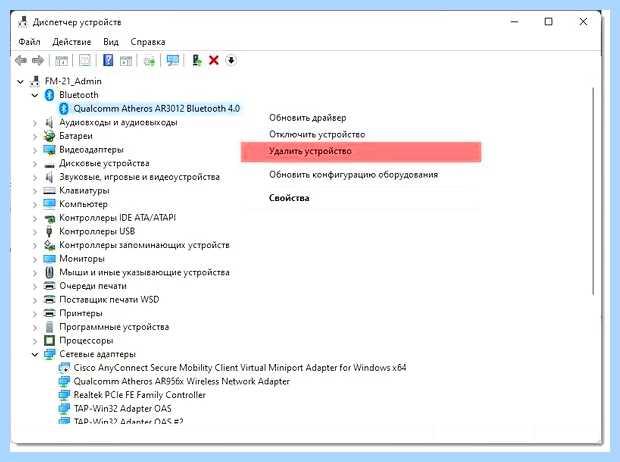Open Properties via the toolbar sheet icon
The height and width of the screenshot is (462, 620).
(85, 61)
